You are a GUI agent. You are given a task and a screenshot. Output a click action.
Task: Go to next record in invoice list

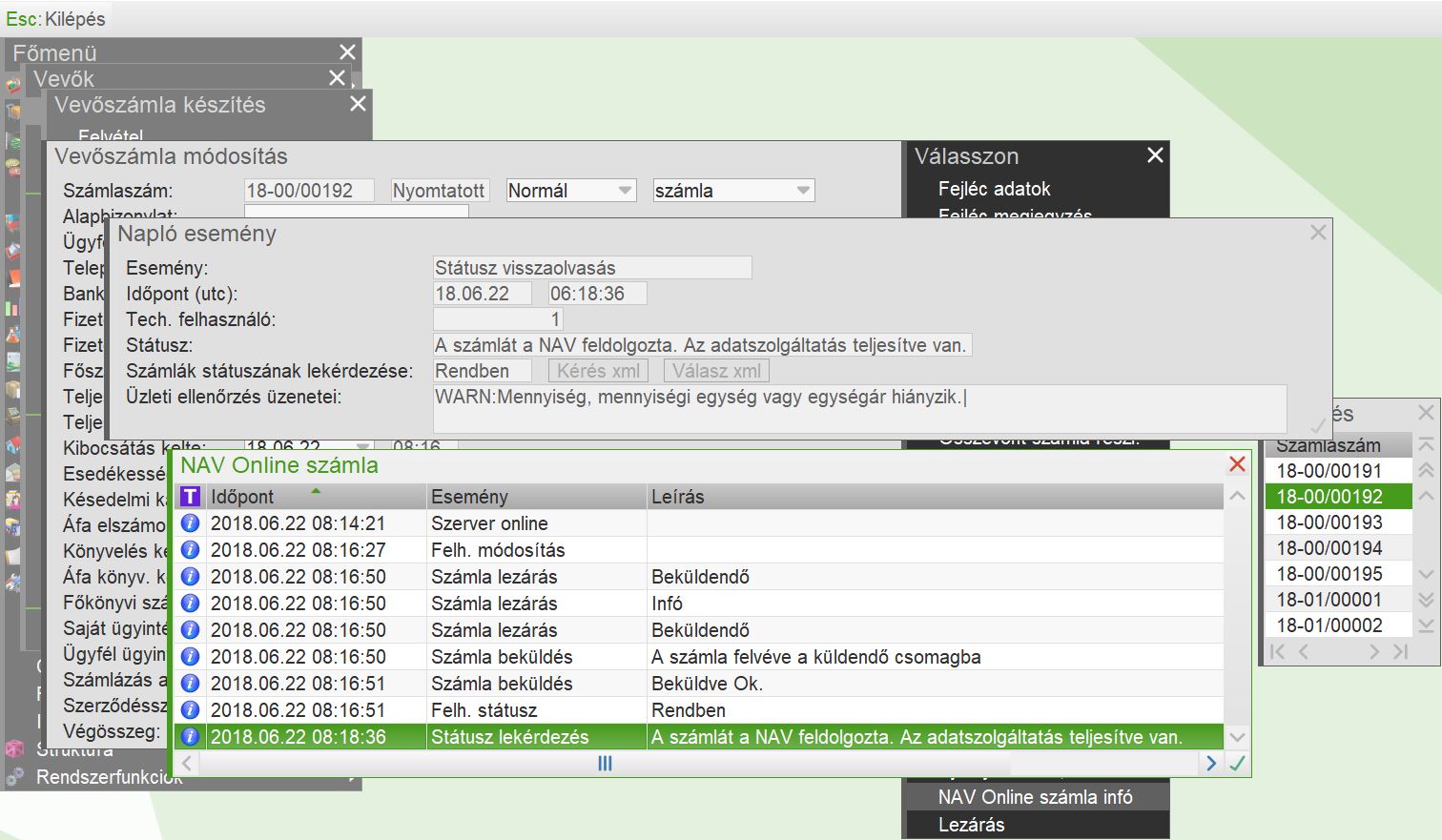click(1374, 652)
